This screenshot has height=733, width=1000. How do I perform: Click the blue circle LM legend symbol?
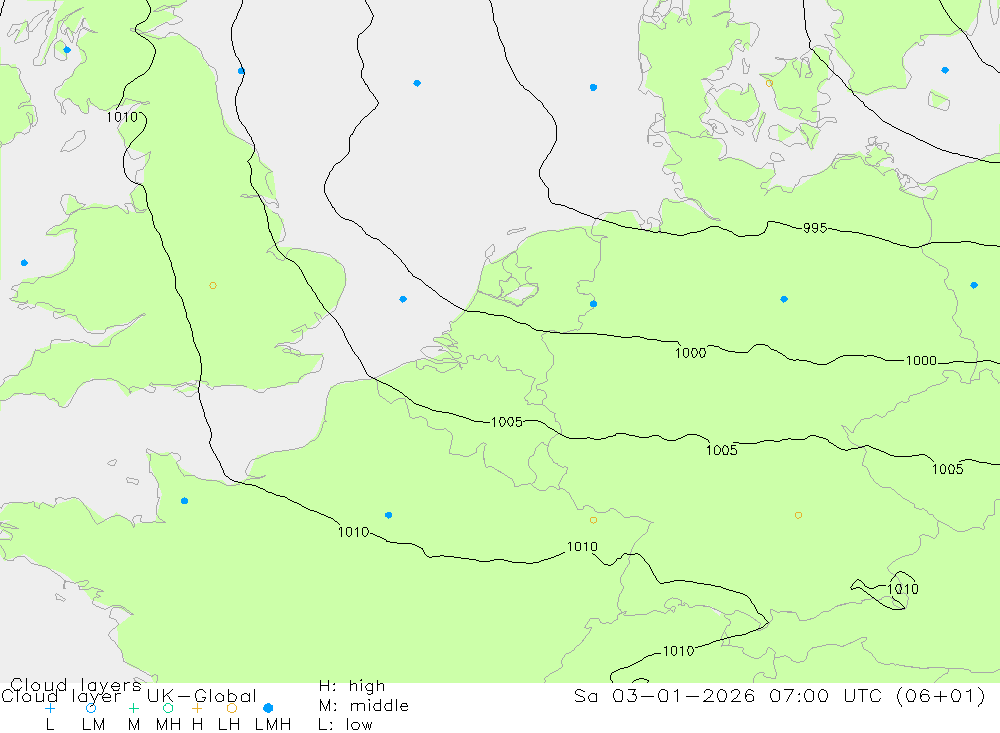91,708
